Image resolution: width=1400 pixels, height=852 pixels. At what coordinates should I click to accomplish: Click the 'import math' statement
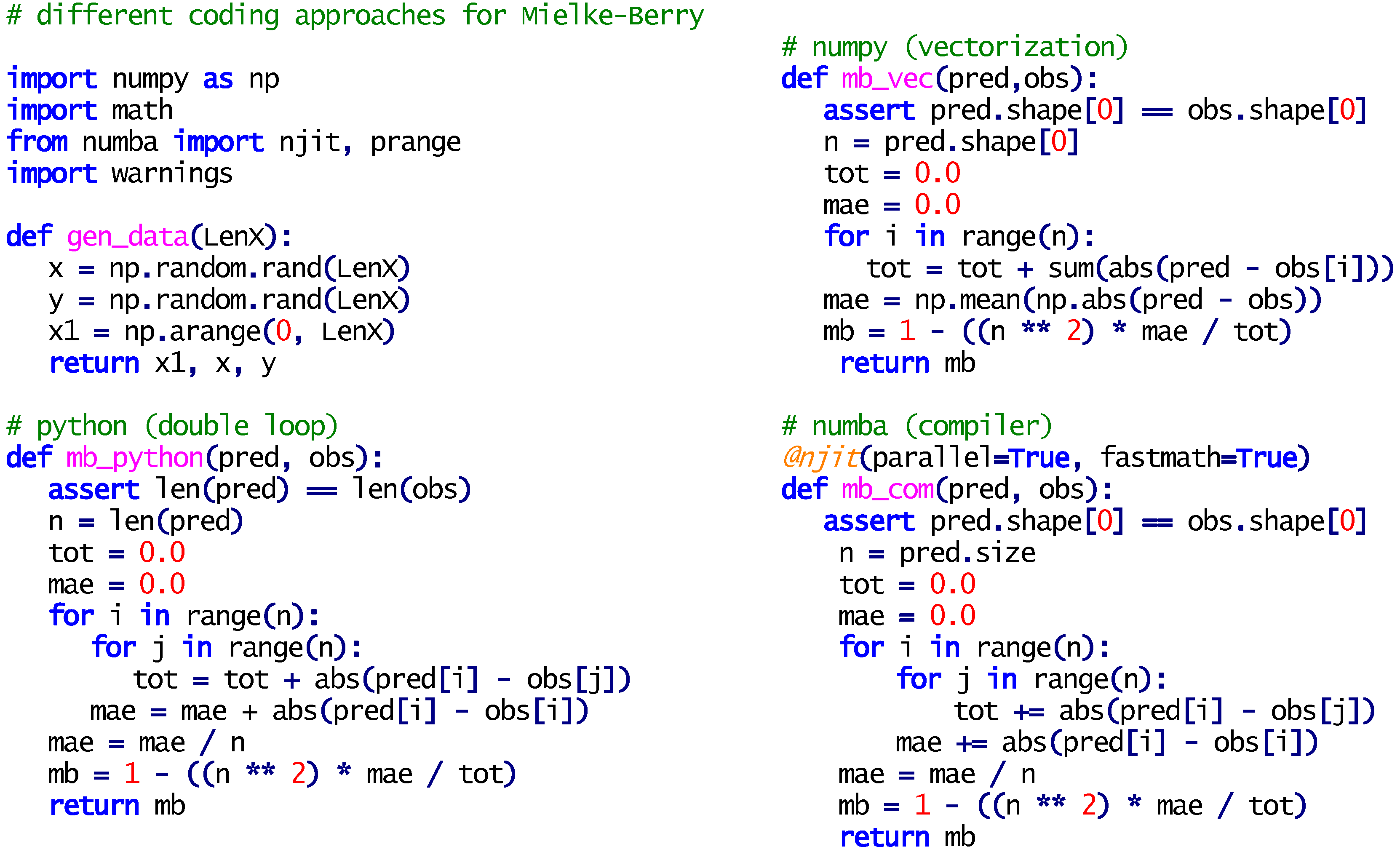pos(90,110)
